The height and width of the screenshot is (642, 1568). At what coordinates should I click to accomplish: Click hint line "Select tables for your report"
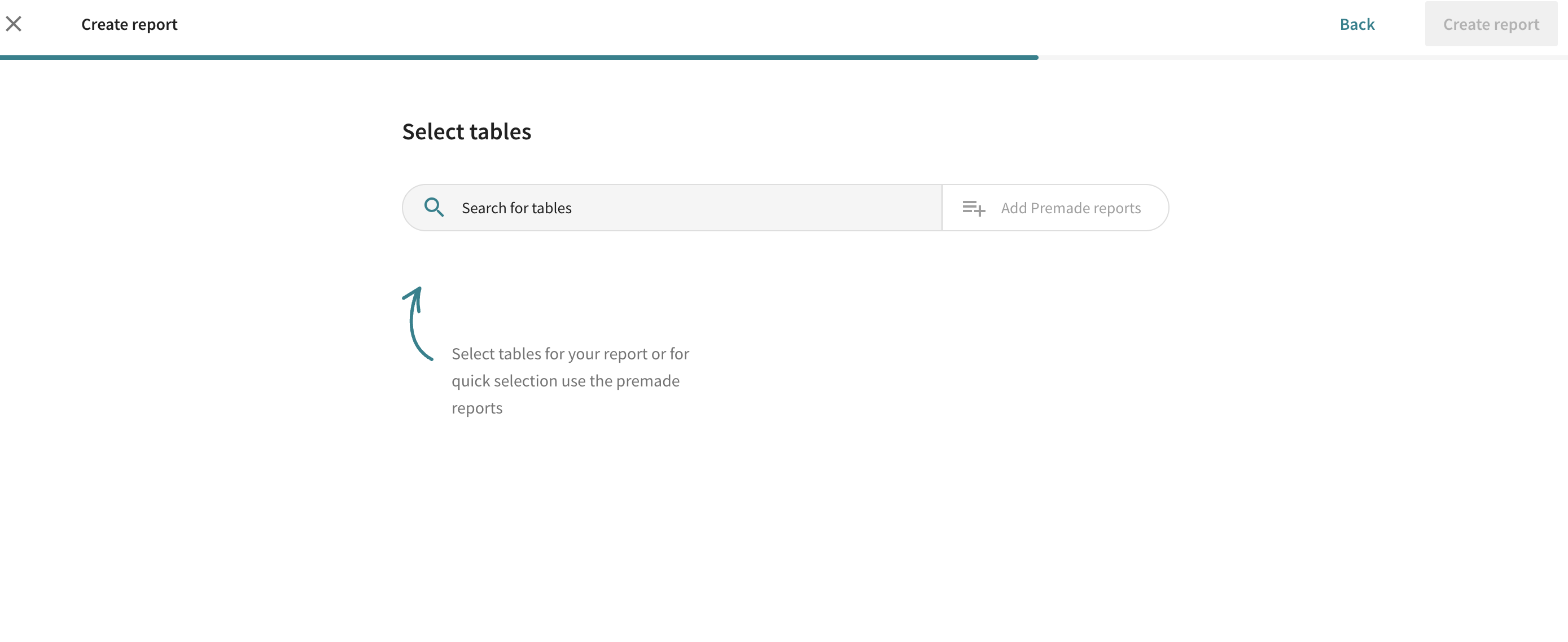point(570,354)
